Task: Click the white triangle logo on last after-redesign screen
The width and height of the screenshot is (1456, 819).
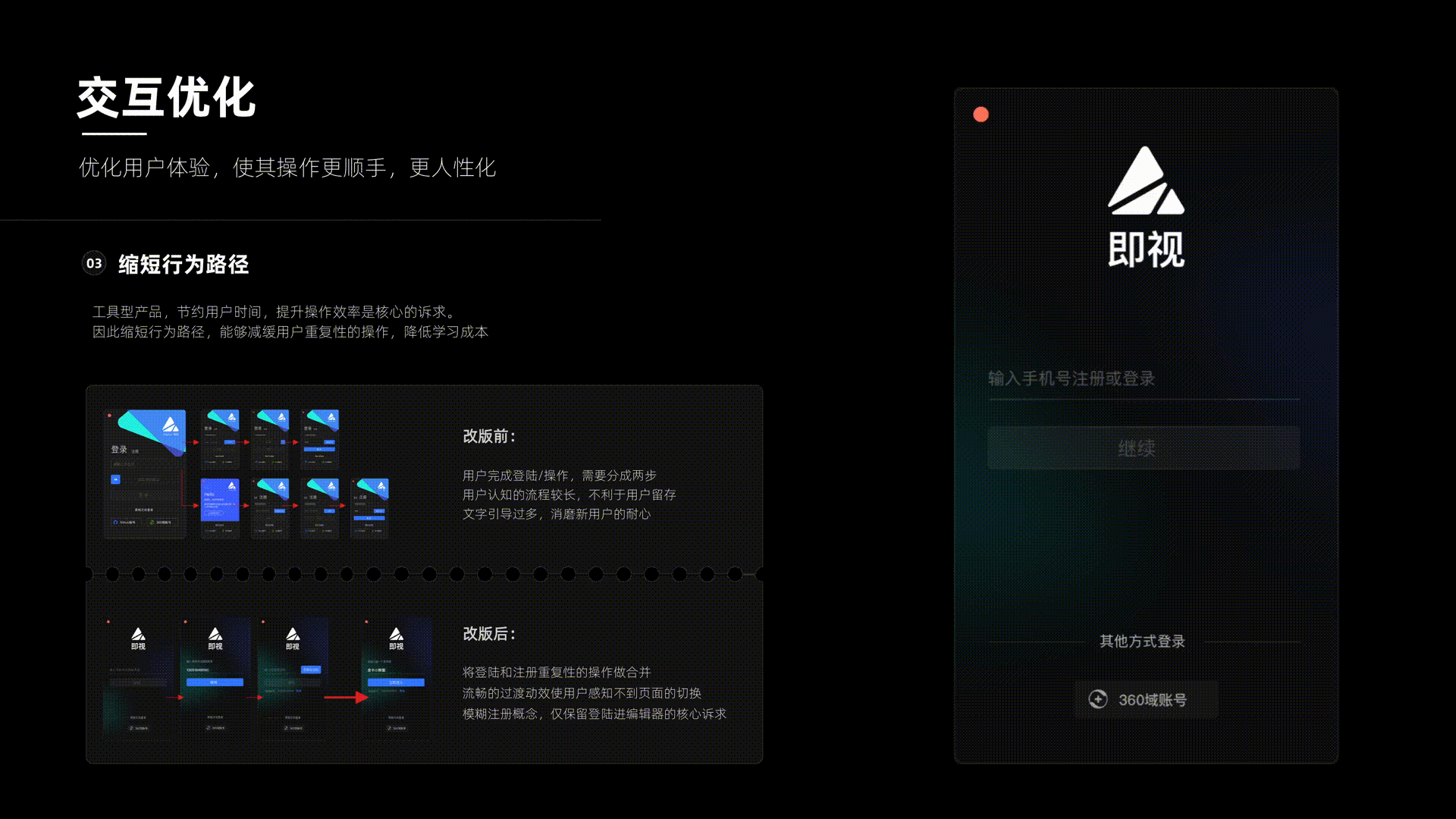Action: tap(396, 633)
